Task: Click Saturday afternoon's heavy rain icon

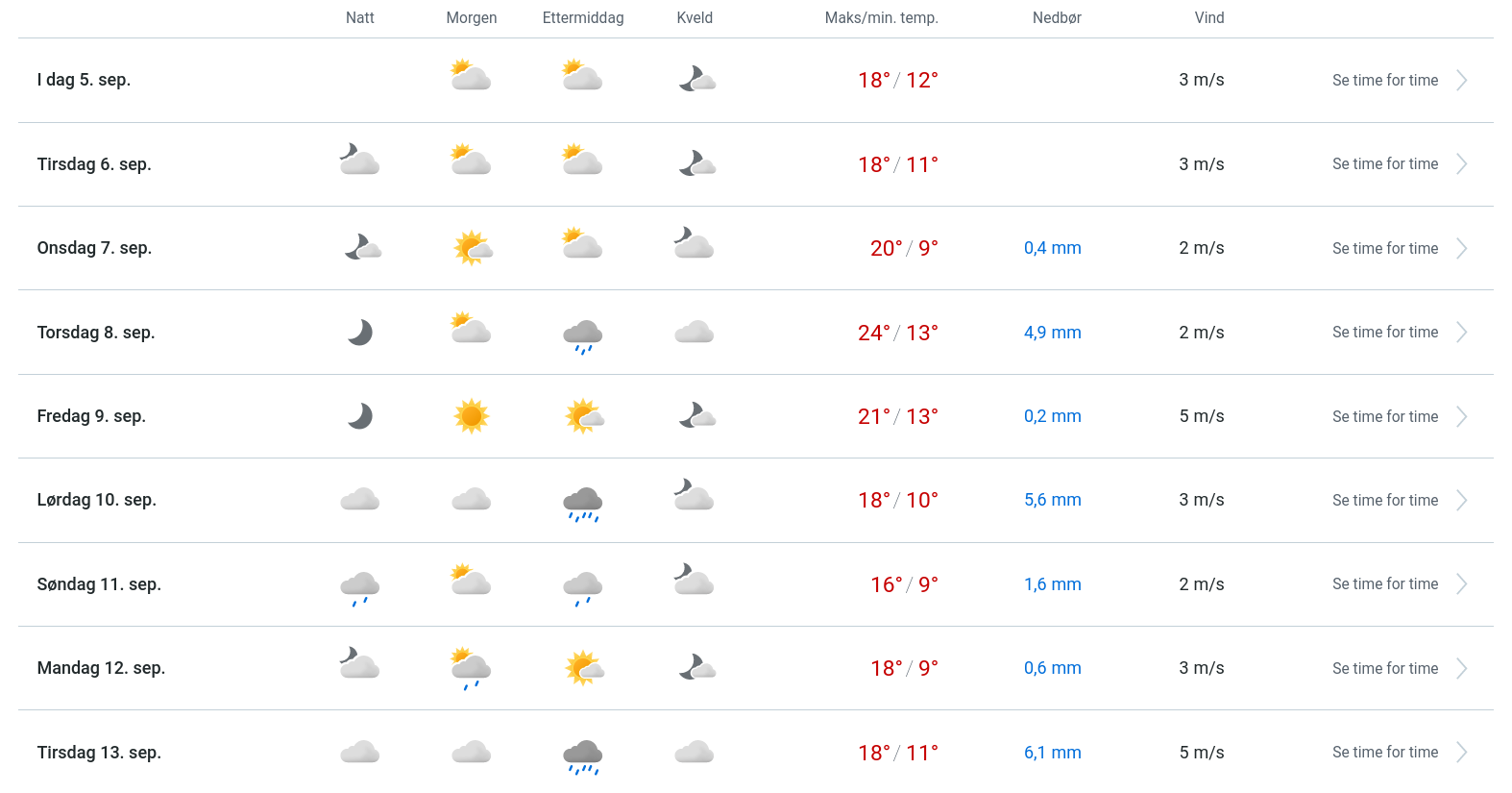Action: coord(583,503)
